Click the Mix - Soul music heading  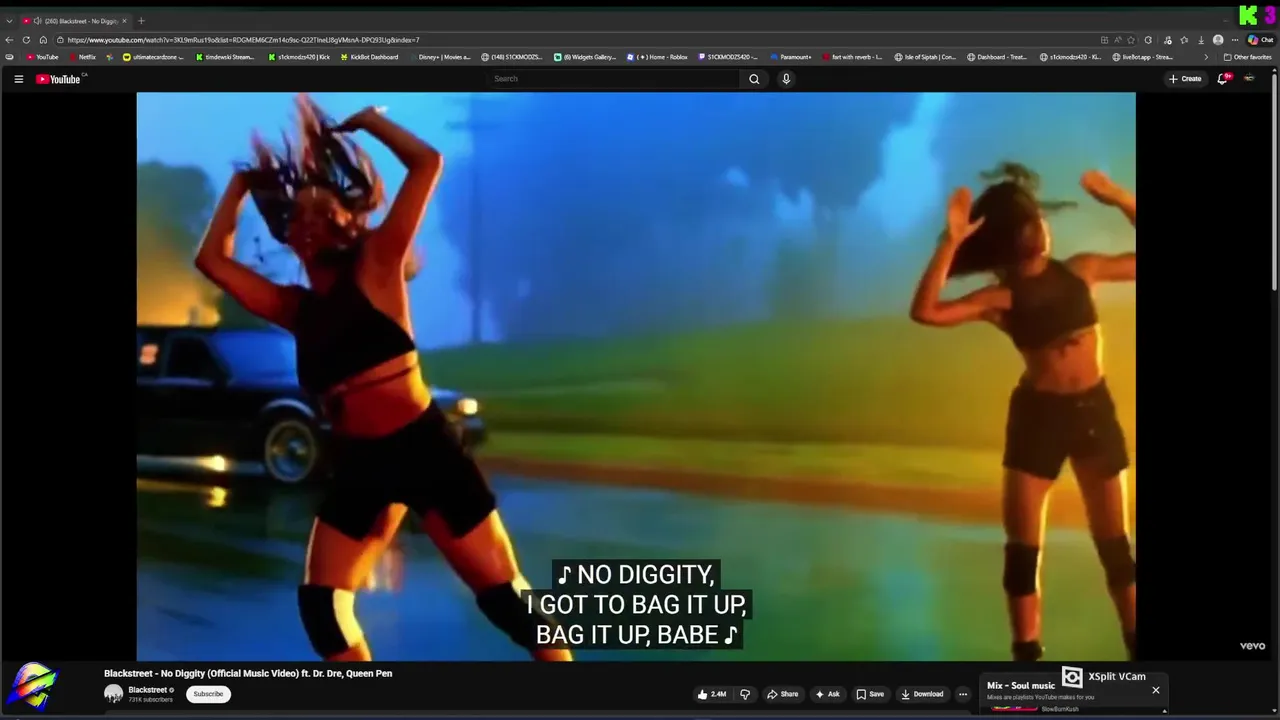(1021, 686)
